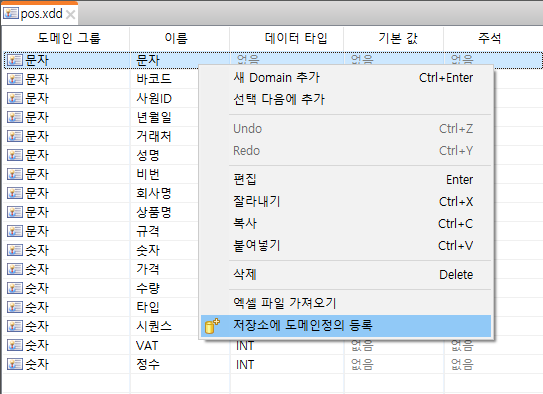Choose 저장소에 도메인정의 등록 menu entry
The width and height of the screenshot is (543, 394).
click(346, 325)
